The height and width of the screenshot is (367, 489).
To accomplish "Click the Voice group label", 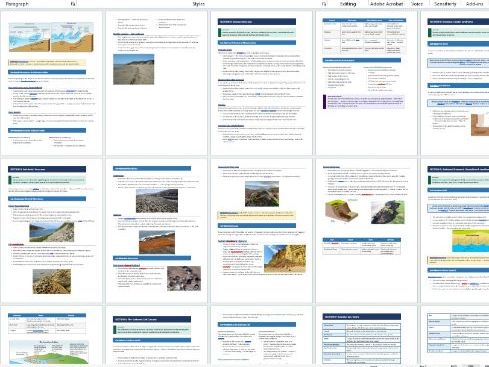I will (417, 4).
